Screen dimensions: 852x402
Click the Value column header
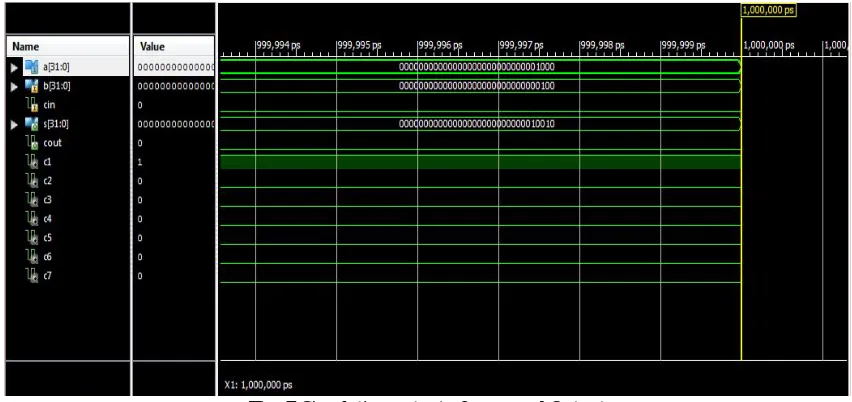[174, 47]
